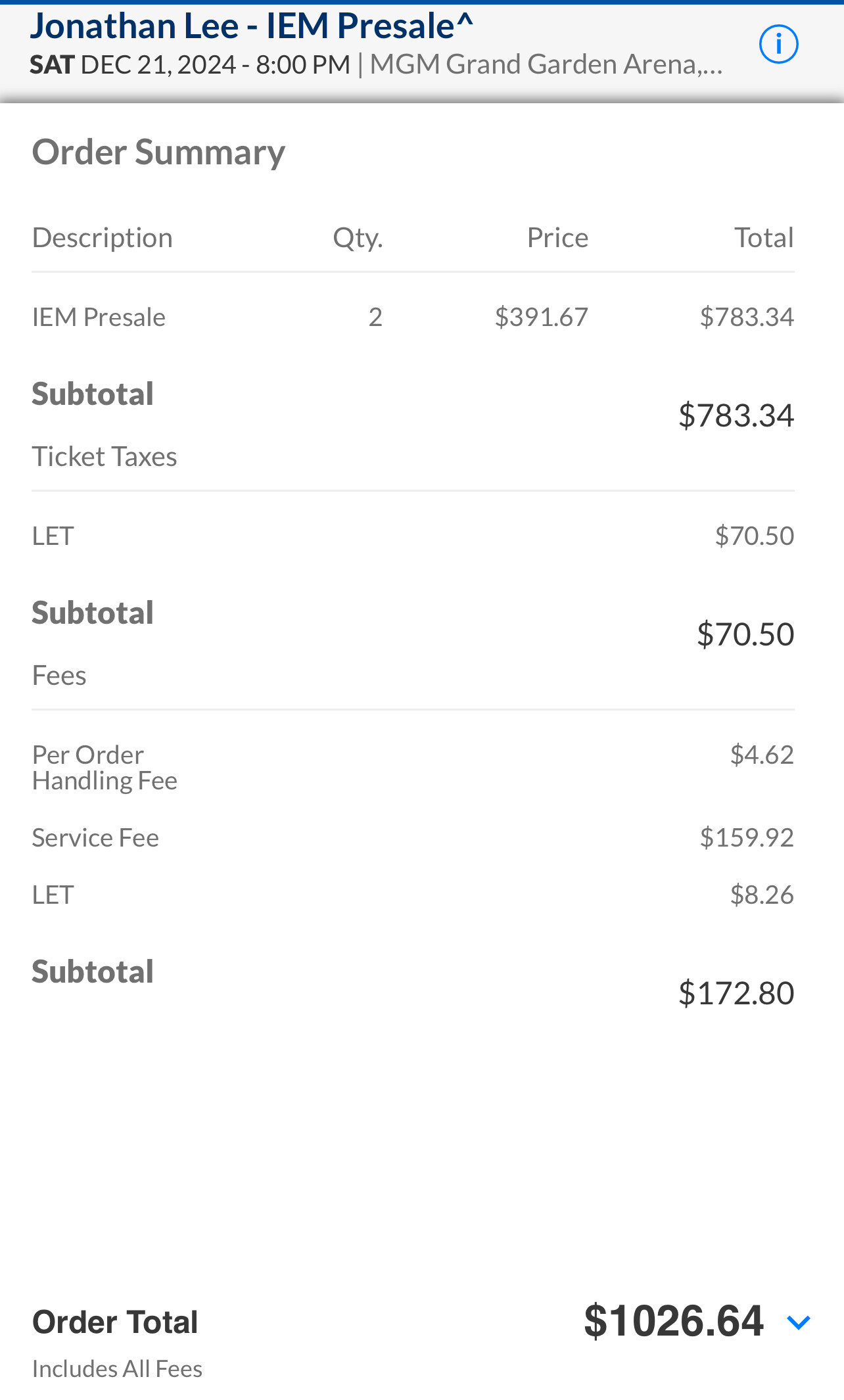
Task: Select the Per Order Handling Fee label
Action: tap(105, 768)
